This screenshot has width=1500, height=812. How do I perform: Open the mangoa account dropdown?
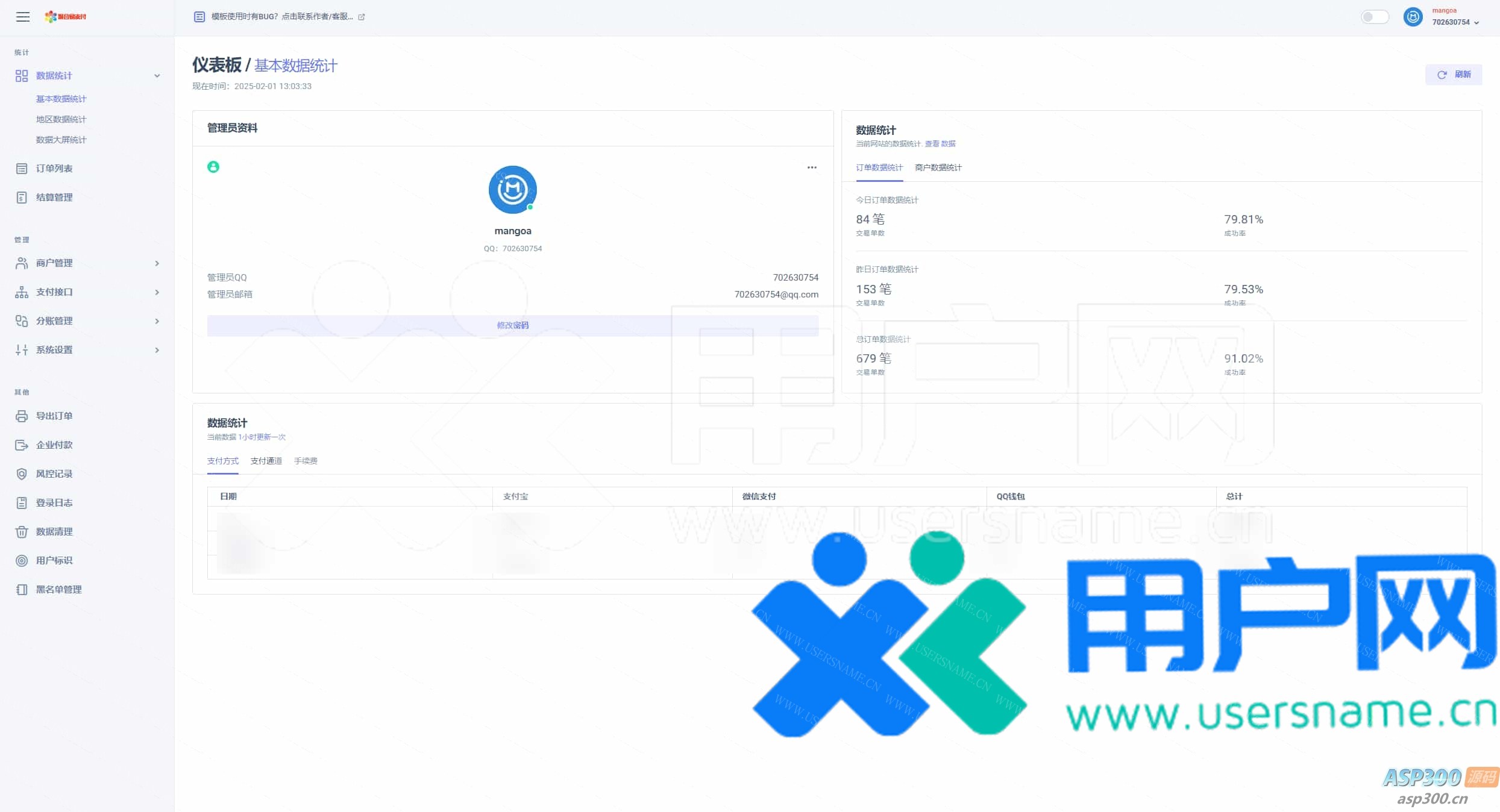1454,17
